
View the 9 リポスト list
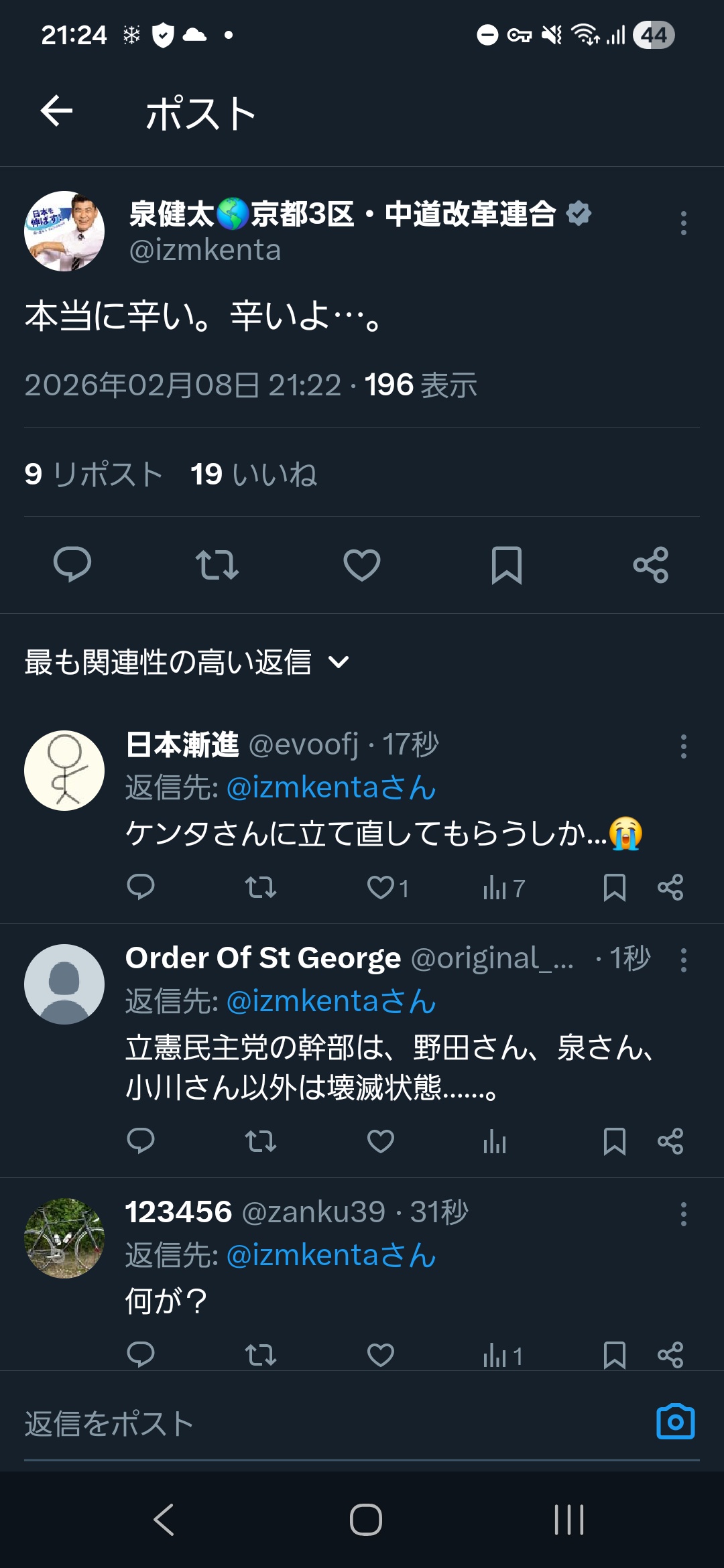point(94,474)
